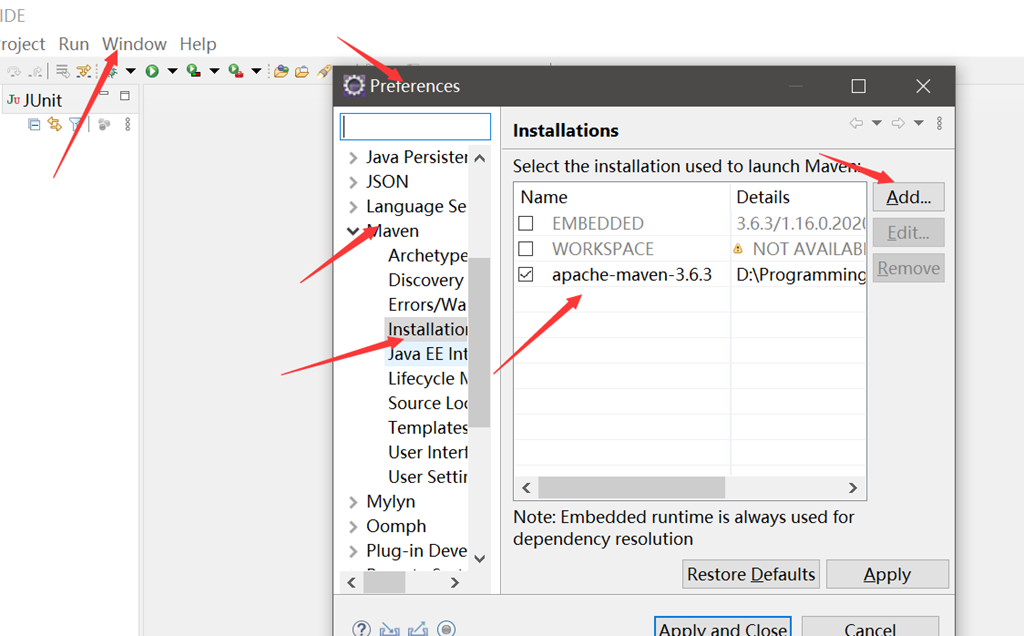Open the JUnit view three-dot menu

(x=128, y=124)
